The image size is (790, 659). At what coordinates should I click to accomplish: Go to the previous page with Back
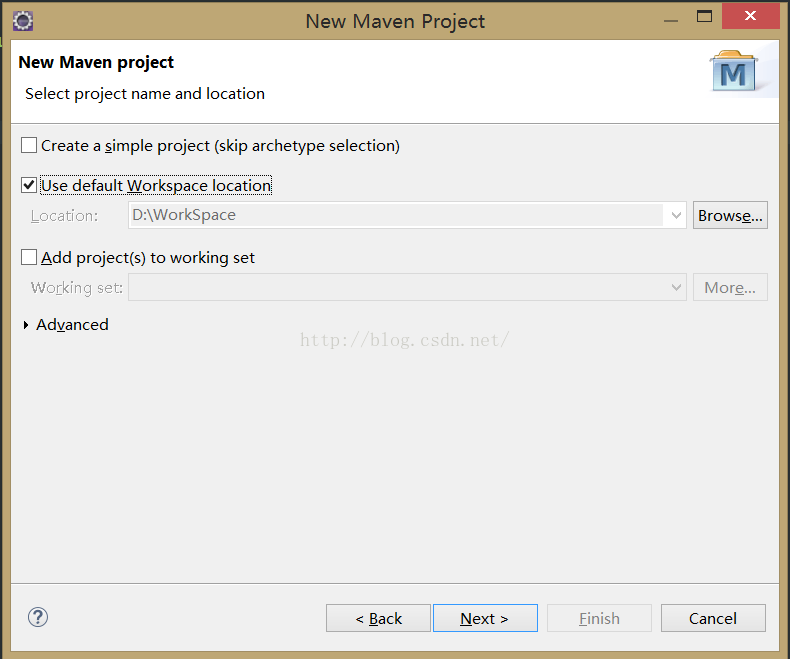pos(378,618)
